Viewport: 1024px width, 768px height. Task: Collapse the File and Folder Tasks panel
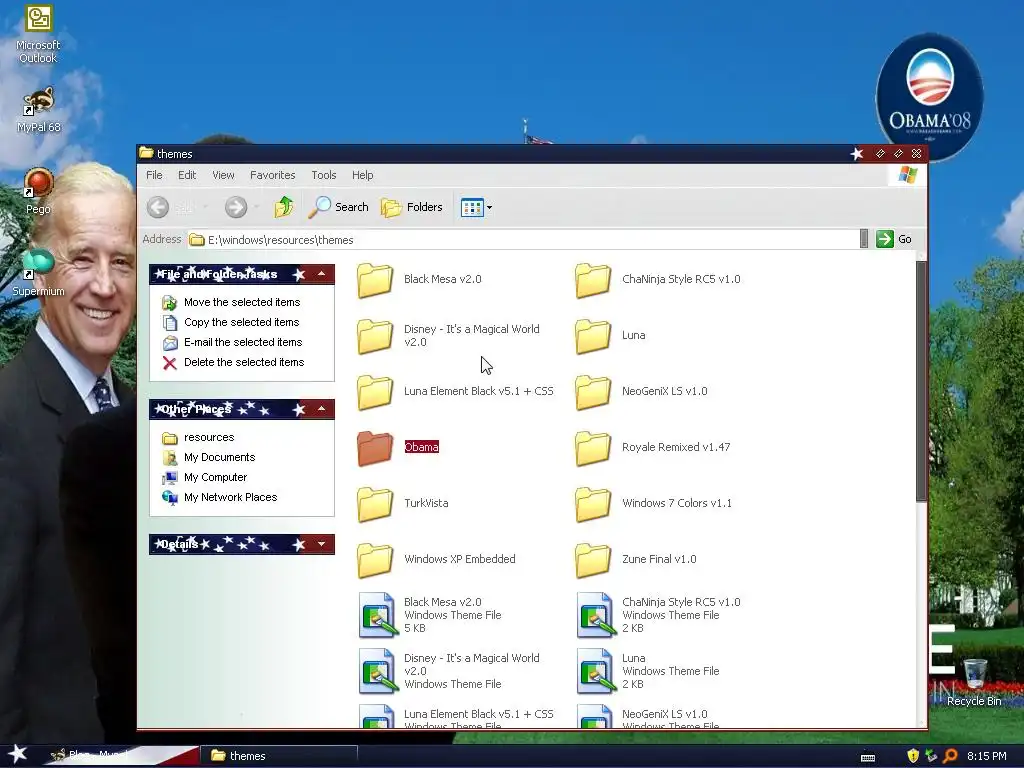(x=322, y=274)
